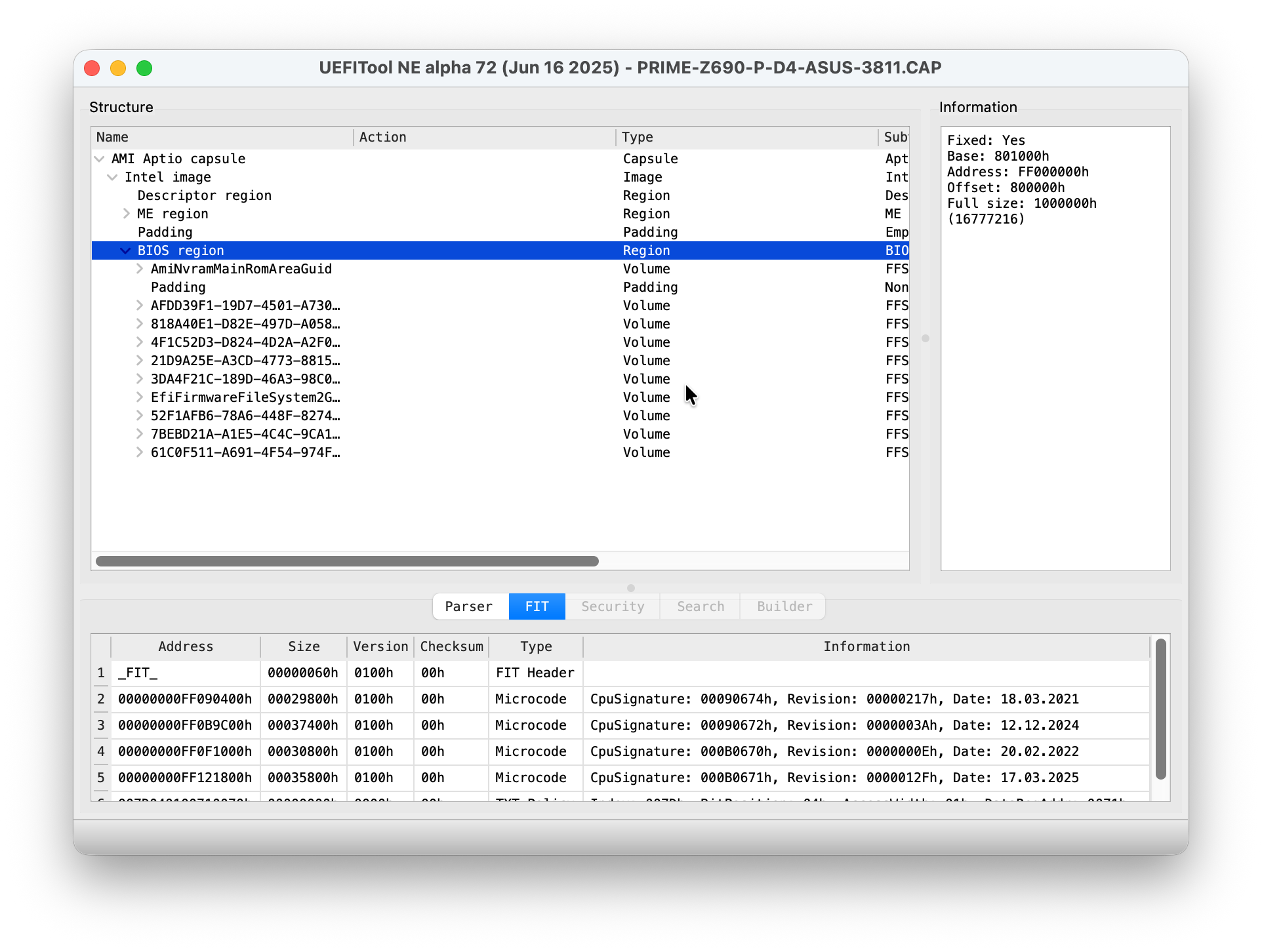
Task: Expand the EfiFirmwareFileSystem2G volume
Action: click(x=139, y=397)
